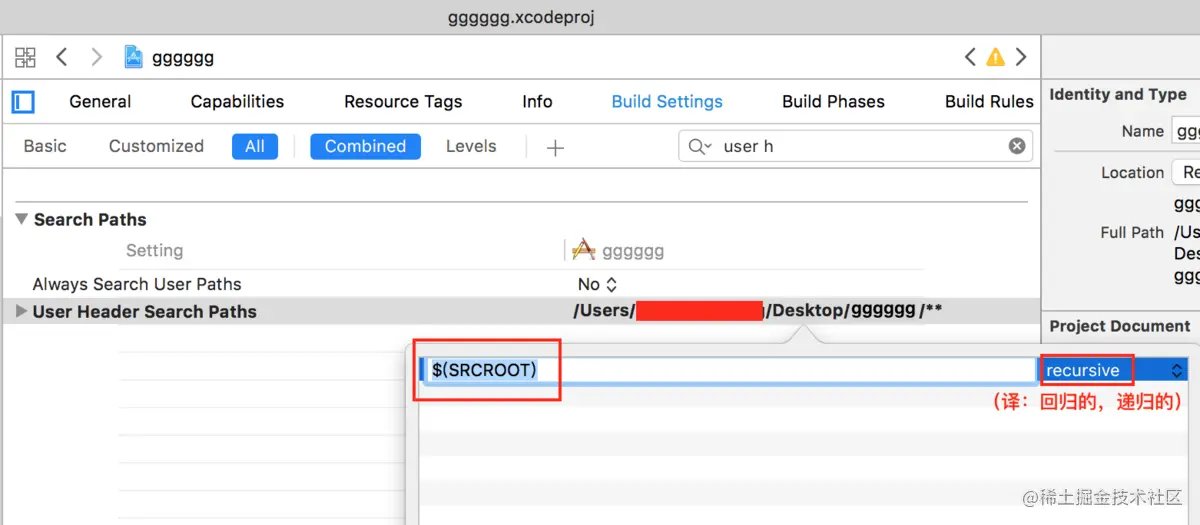1200x525 pixels.
Task: Toggle the targets list sidebar icon
Action: click(23, 101)
